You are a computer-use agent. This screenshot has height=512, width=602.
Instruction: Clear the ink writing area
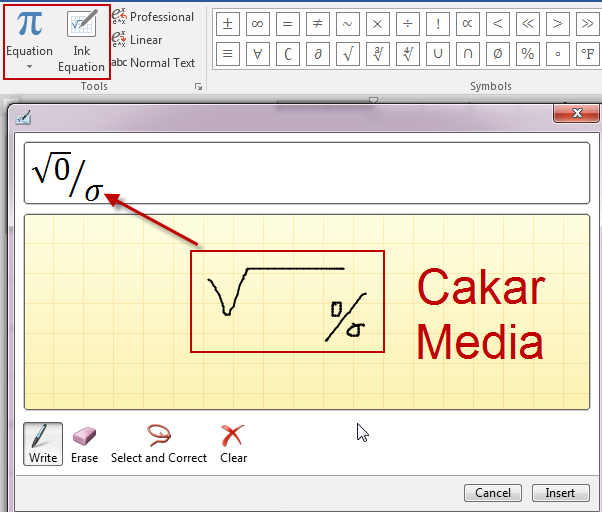coord(233,444)
